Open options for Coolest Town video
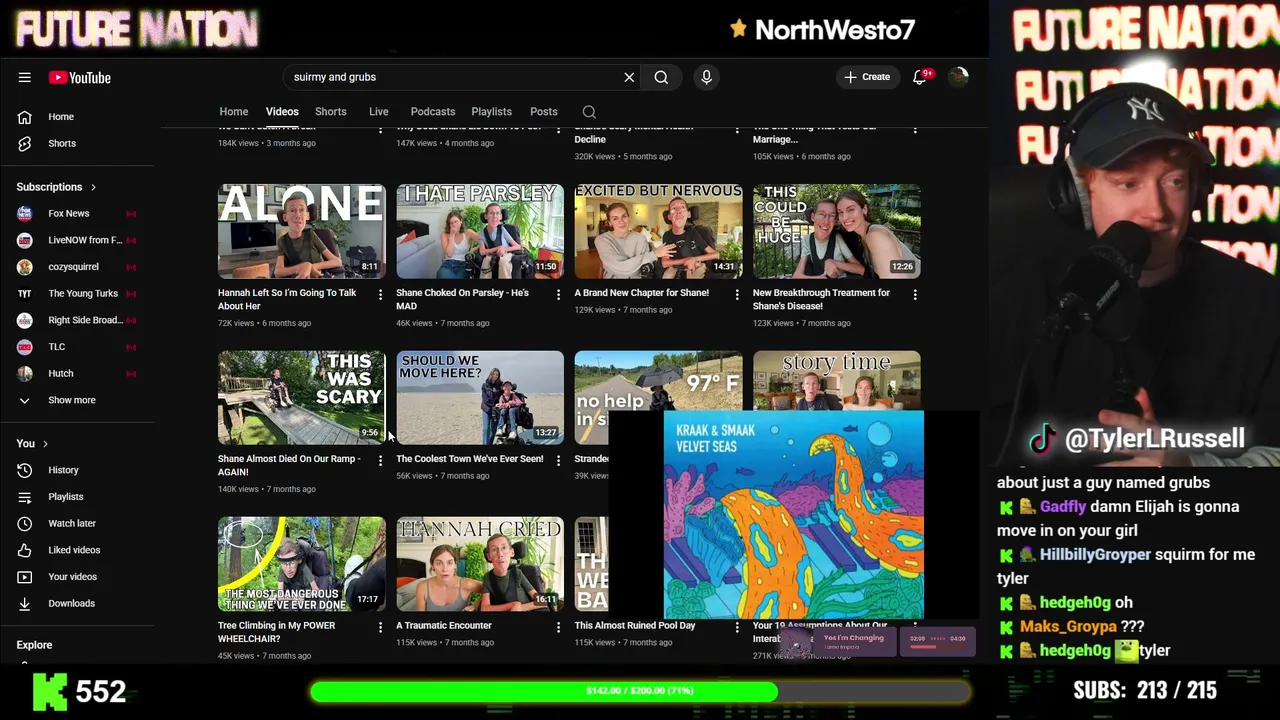This screenshot has height=720, width=1280. [x=558, y=460]
